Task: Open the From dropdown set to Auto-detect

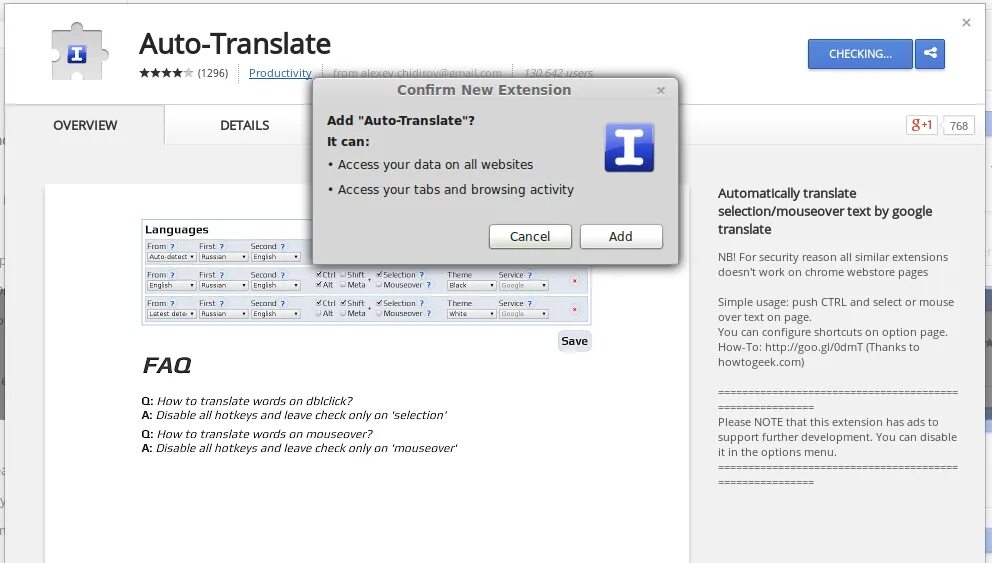Action: coord(172,257)
